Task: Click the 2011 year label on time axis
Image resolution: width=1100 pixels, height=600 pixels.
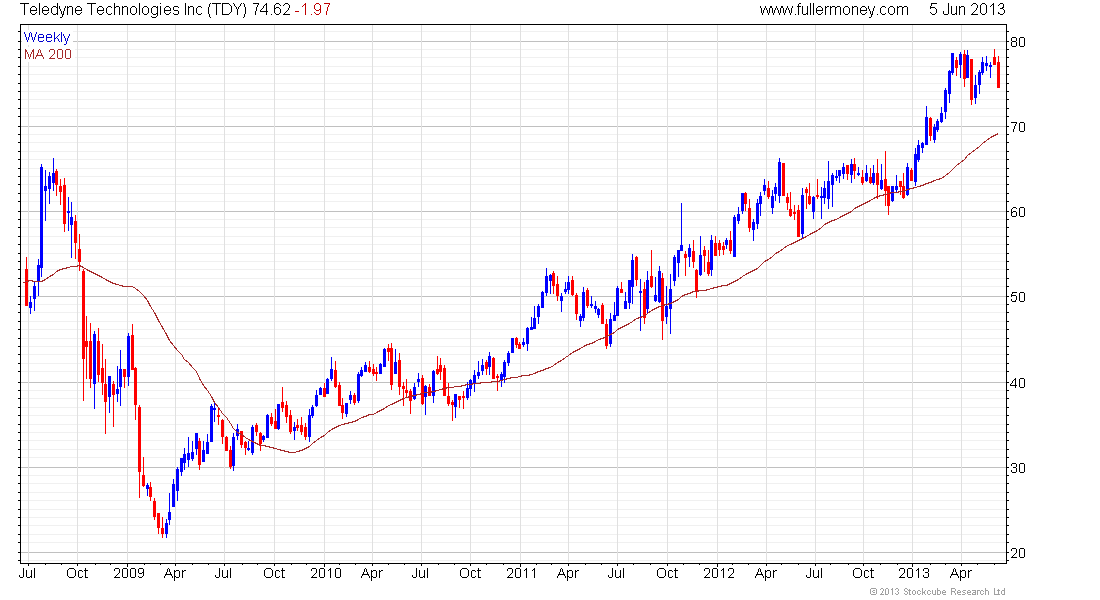Action: (521, 573)
